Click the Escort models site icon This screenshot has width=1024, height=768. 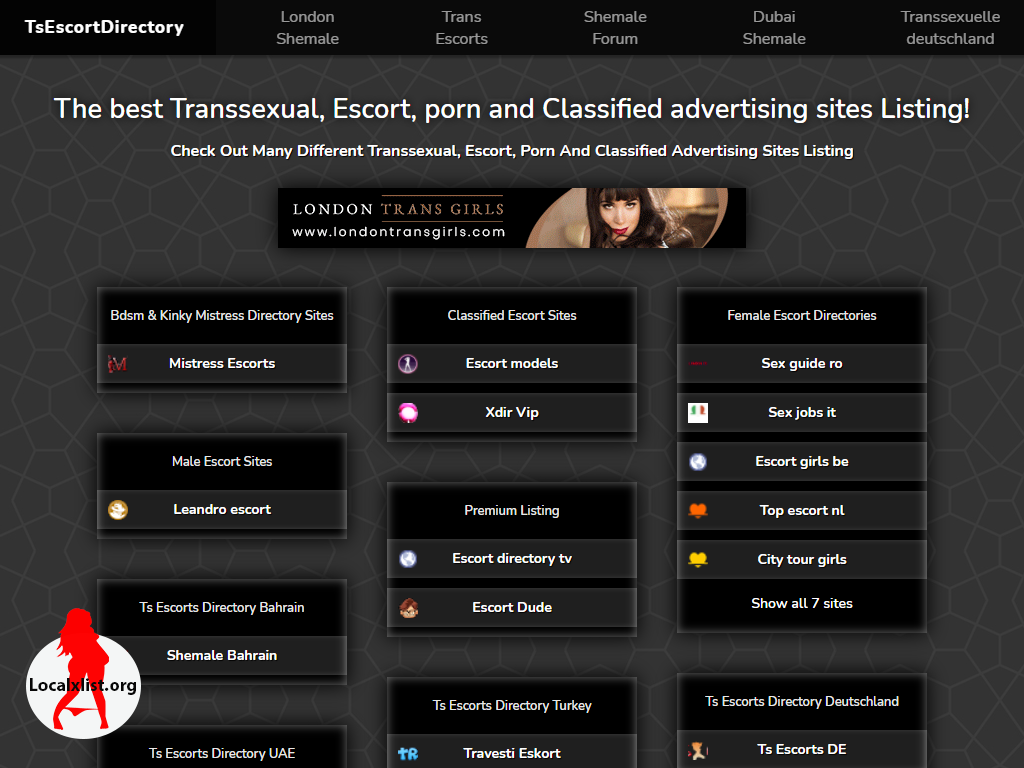coord(408,364)
